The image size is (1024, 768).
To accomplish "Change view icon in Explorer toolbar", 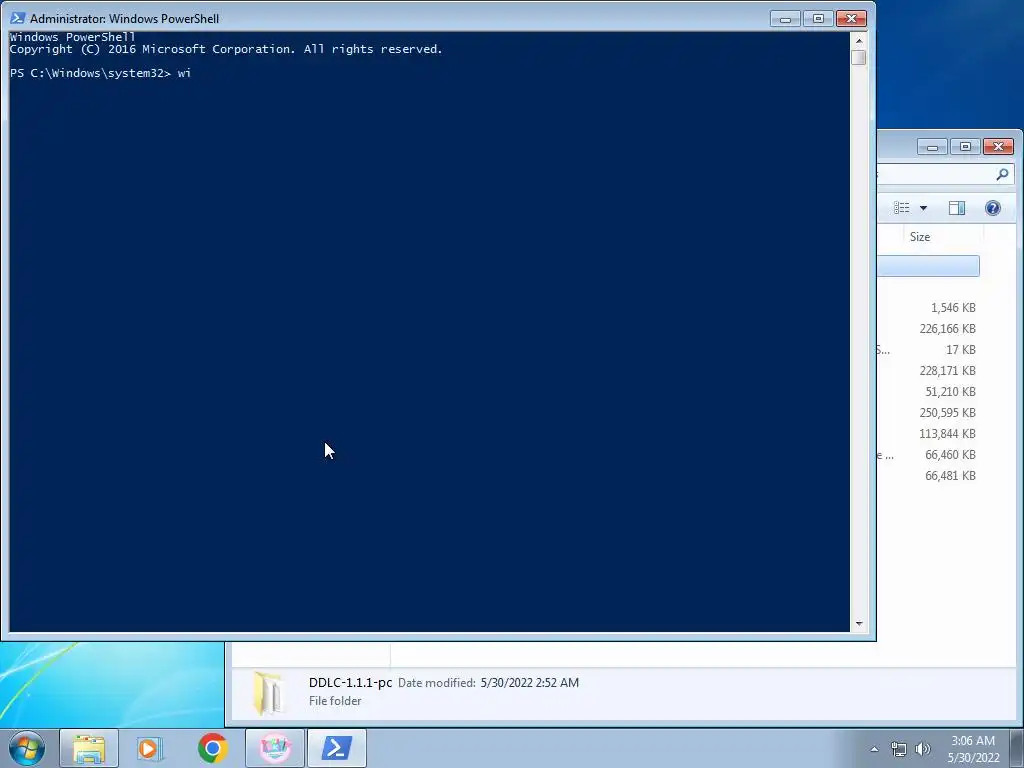I will tap(902, 208).
